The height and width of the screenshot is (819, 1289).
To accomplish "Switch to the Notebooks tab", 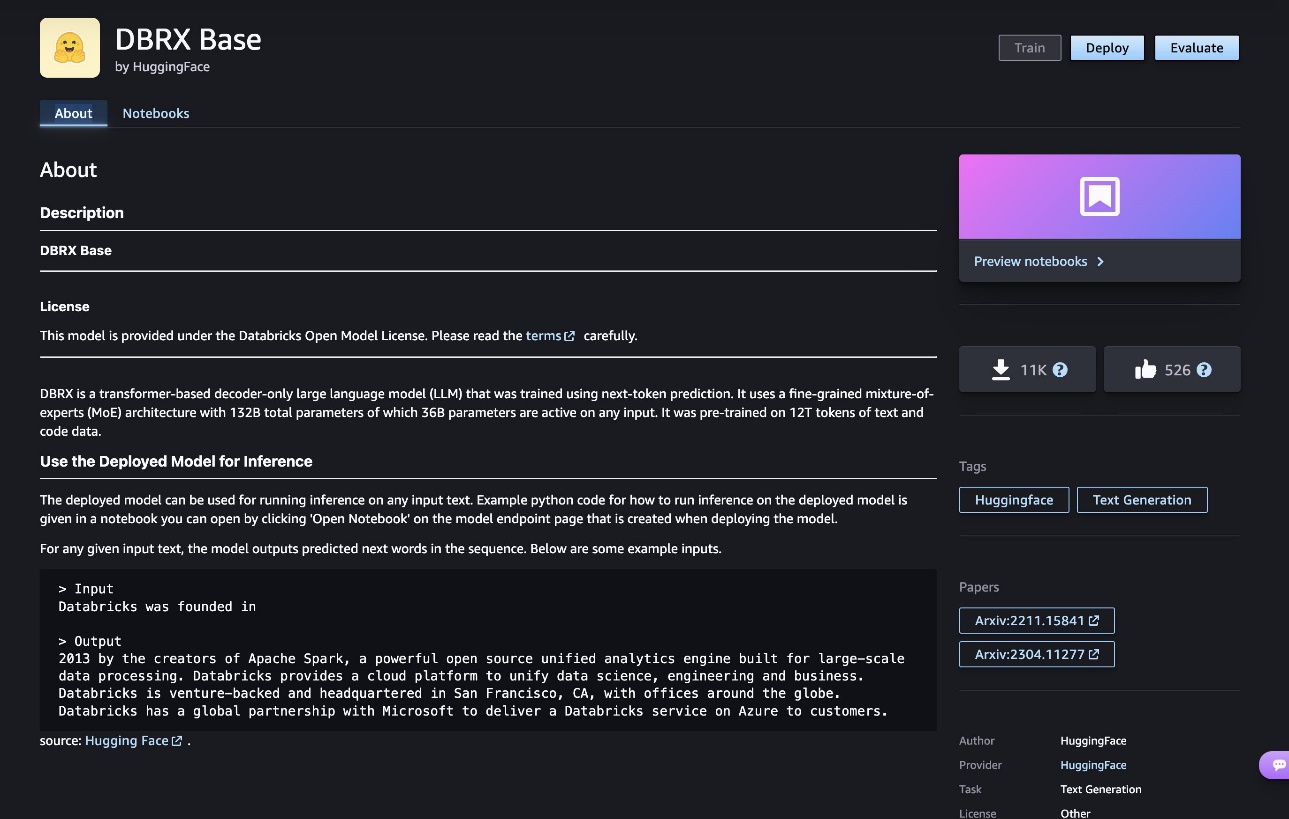I will 156,113.
